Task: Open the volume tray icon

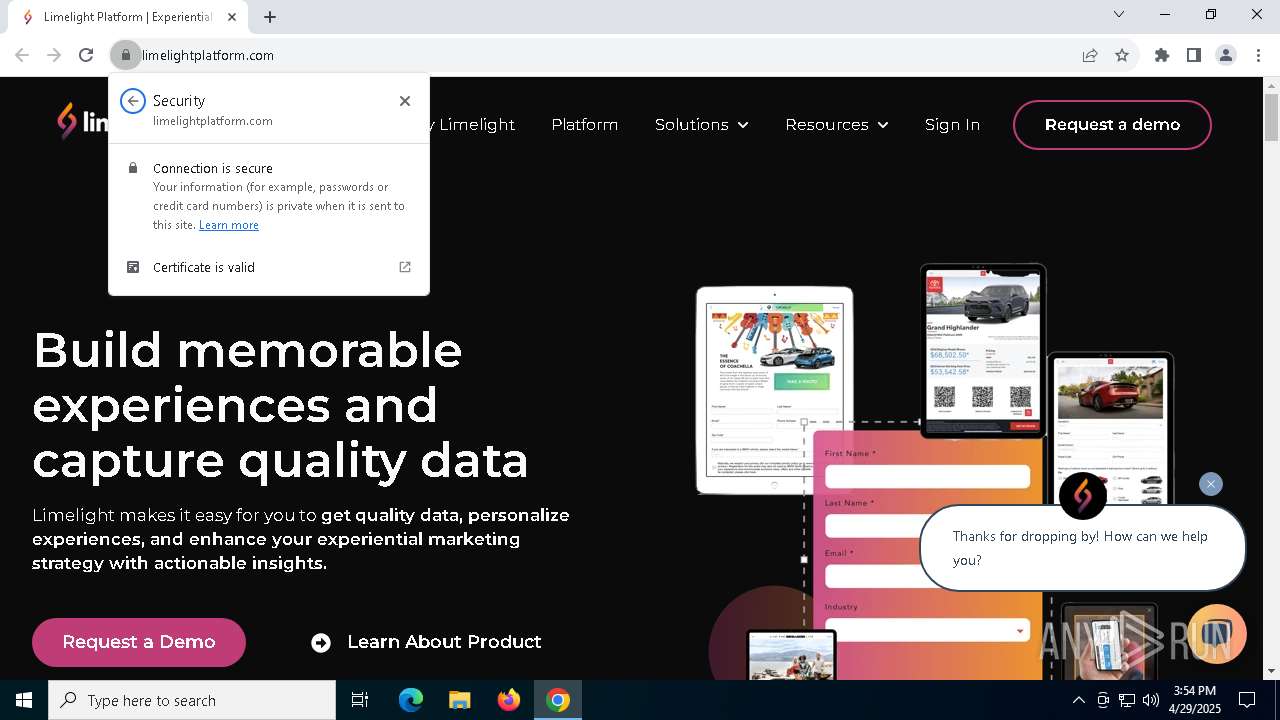Action: click(1151, 700)
